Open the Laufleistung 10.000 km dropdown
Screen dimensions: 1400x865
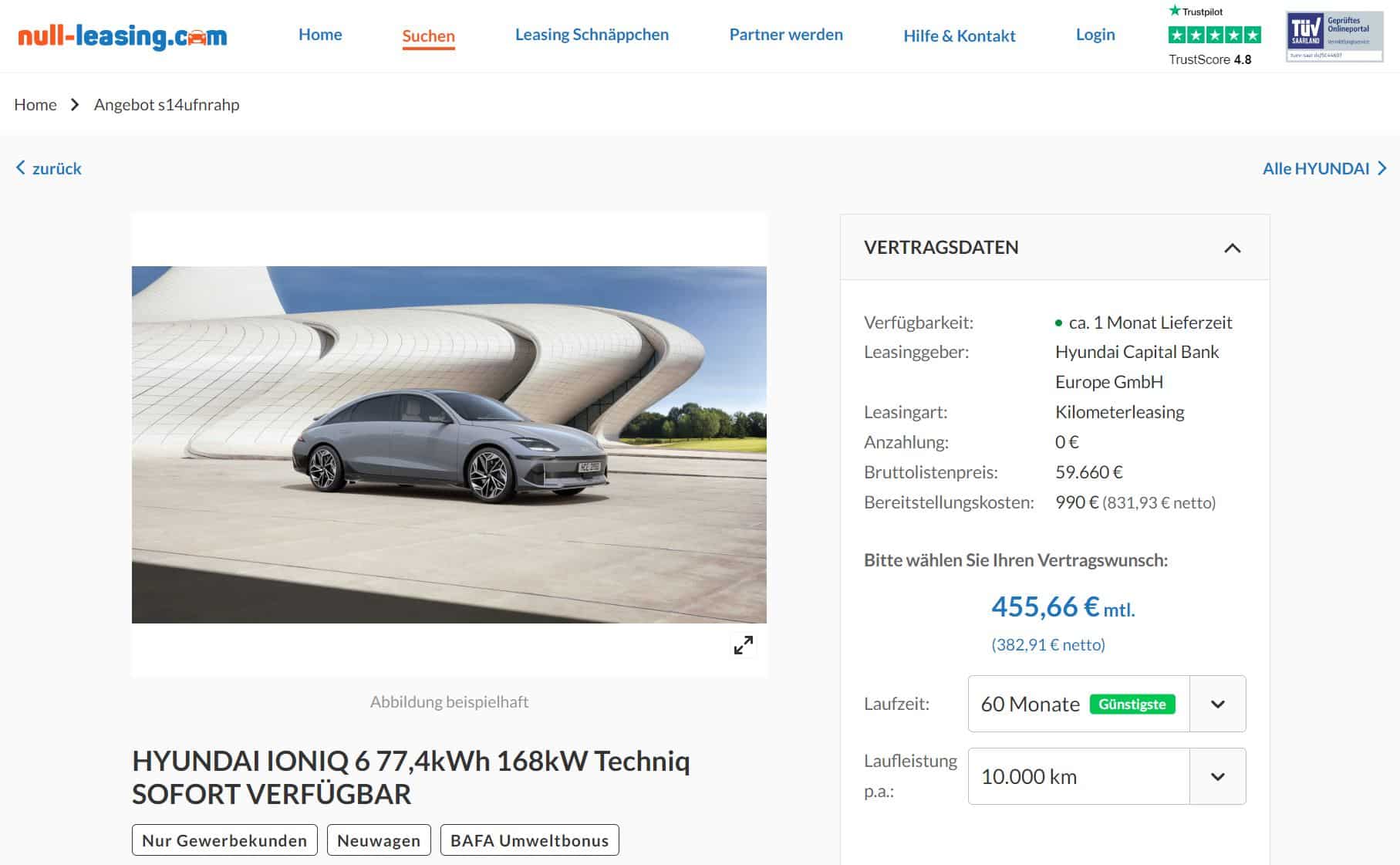pos(1107,776)
